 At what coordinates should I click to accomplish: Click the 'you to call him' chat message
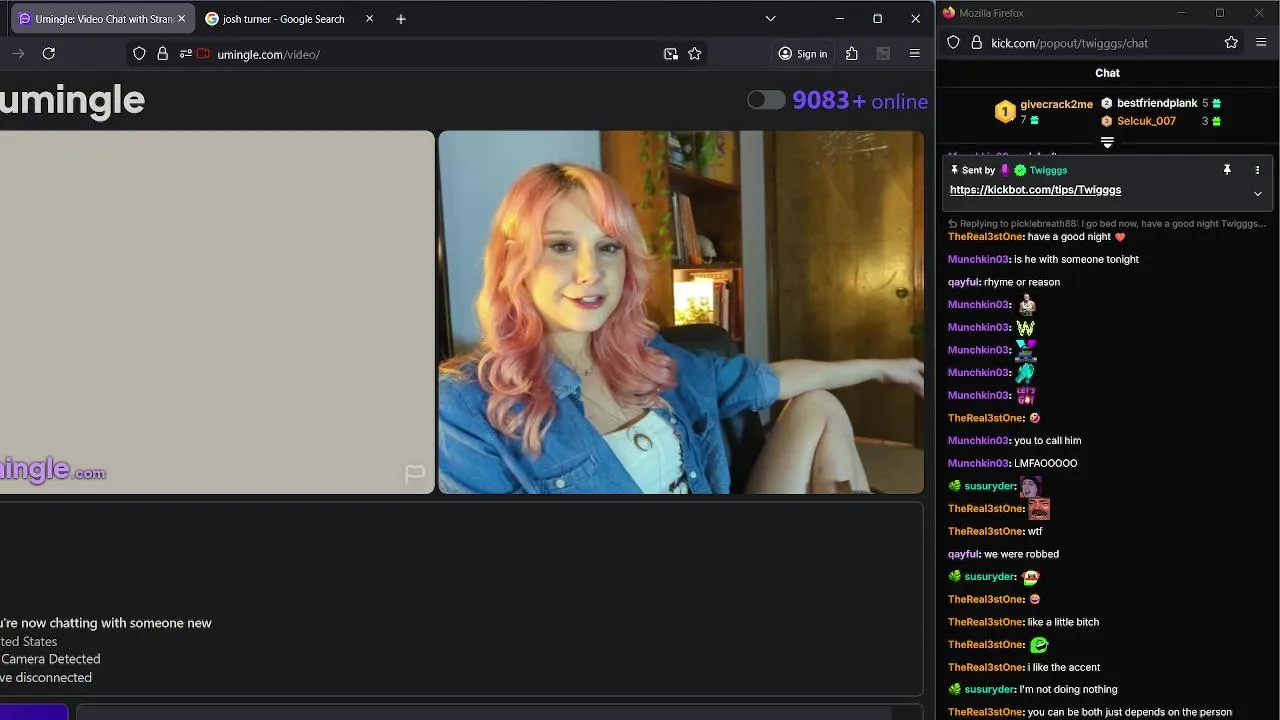click(1047, 440)
